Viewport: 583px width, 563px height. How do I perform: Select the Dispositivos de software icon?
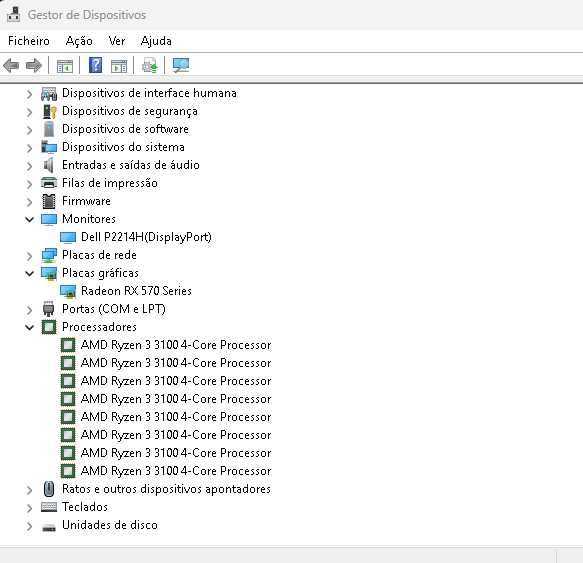tap(49, 129)
